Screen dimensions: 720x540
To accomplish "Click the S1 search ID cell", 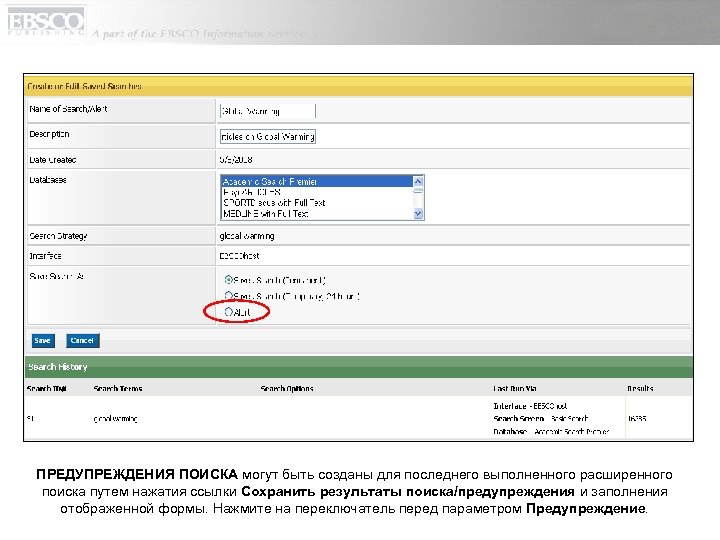I will point(30,418).
